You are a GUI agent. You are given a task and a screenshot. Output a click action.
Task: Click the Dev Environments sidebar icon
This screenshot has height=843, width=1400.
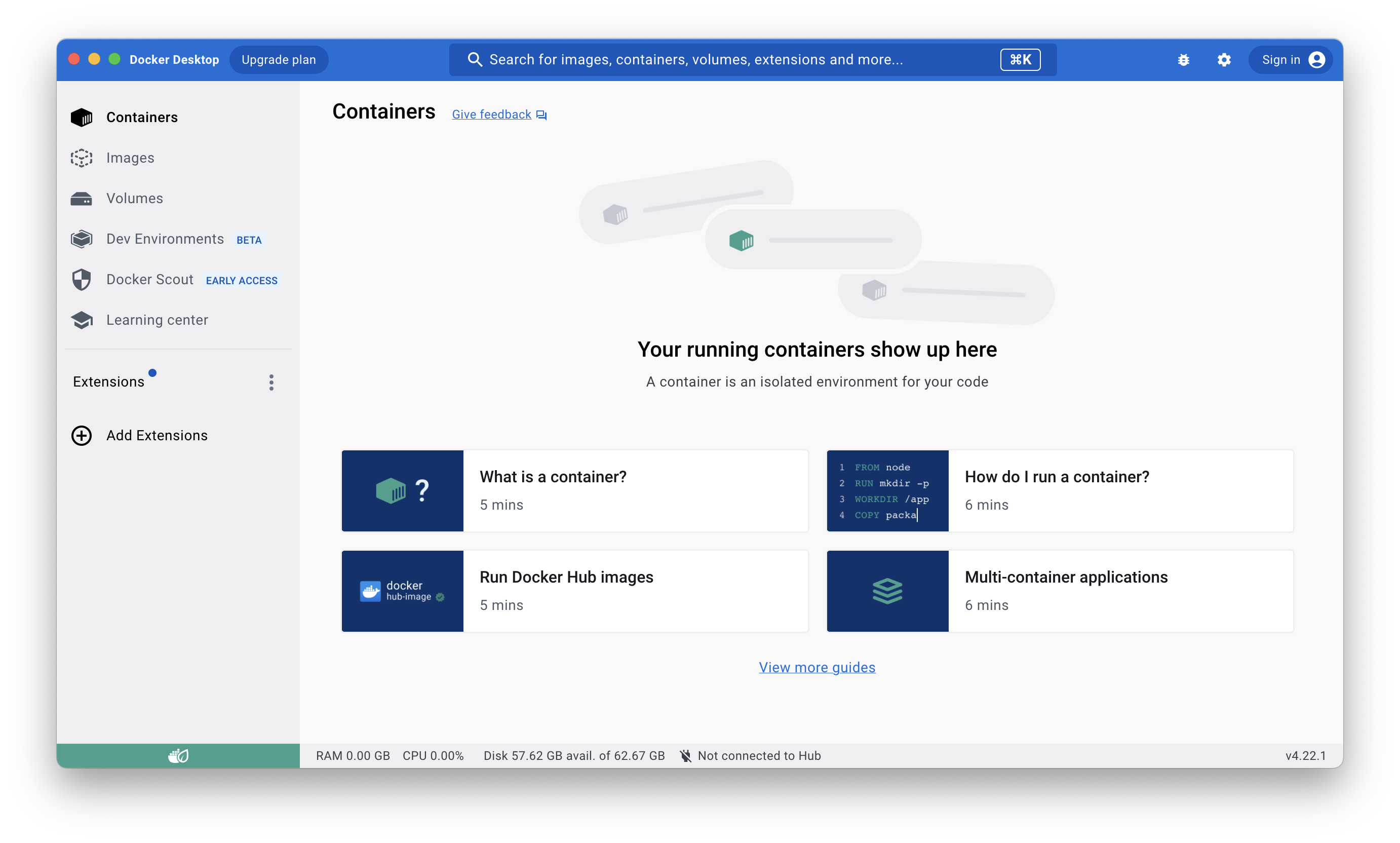[x=81, y=239]
